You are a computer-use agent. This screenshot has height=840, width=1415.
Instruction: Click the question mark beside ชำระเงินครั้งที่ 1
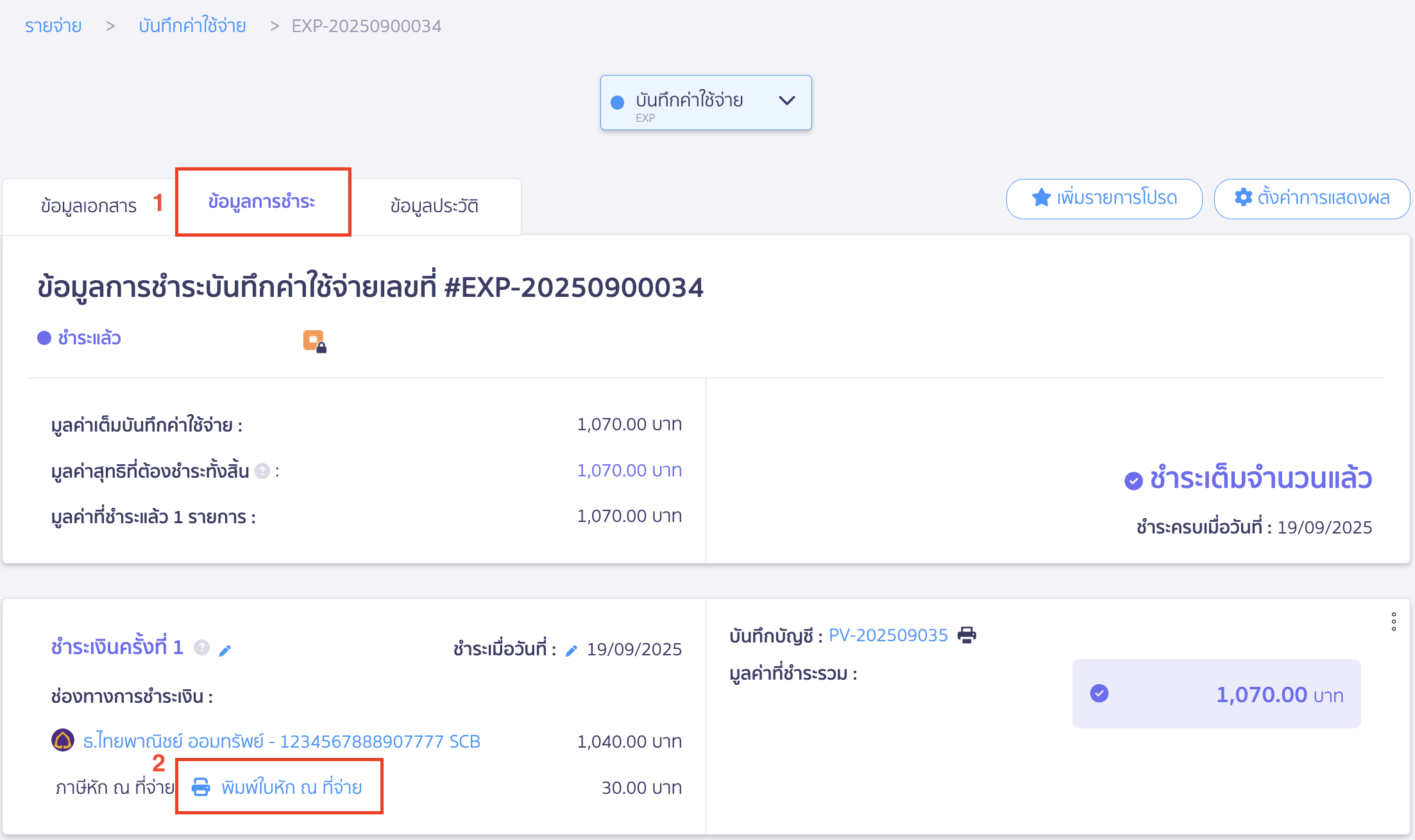click(x=202, y=648)
